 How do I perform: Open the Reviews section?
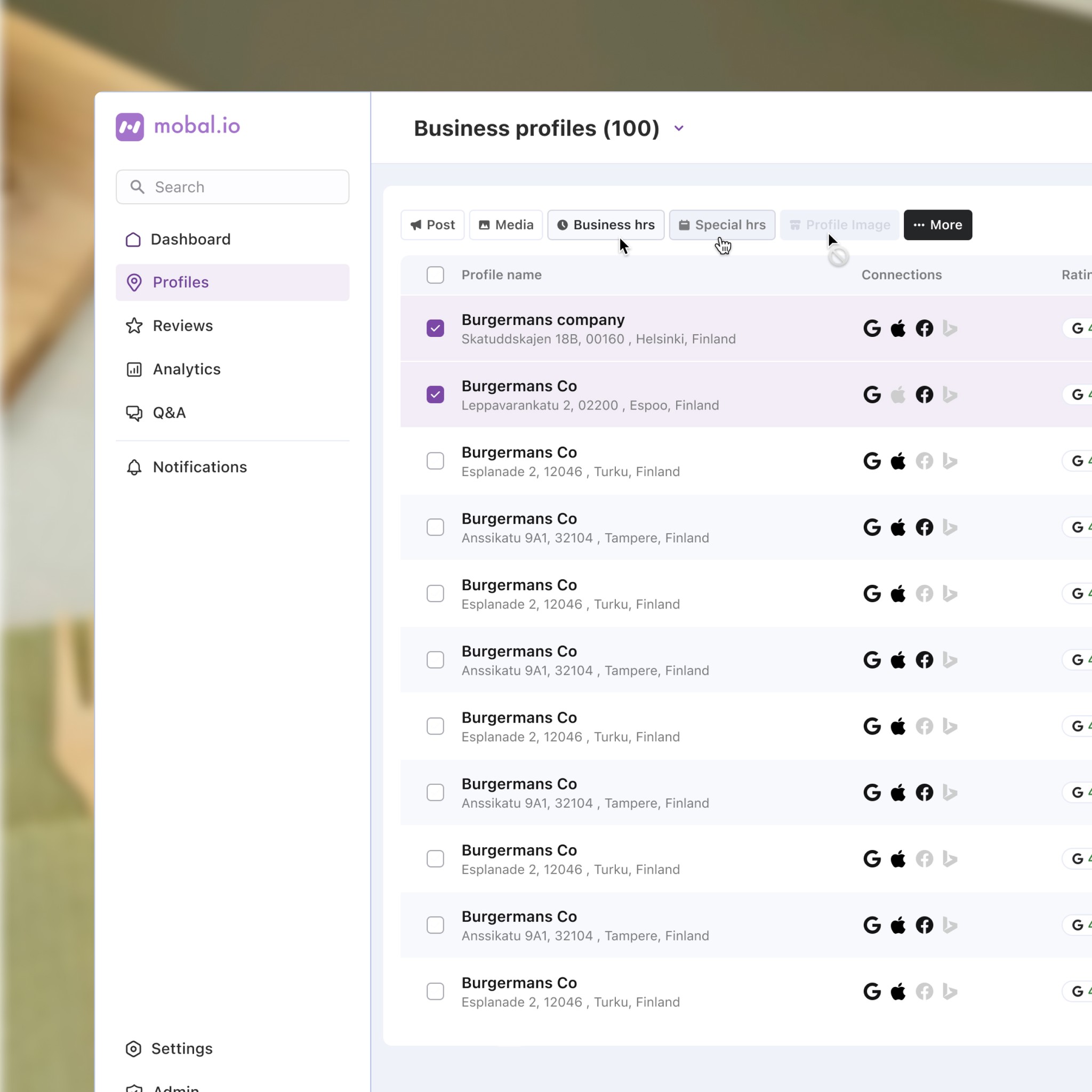coord(182,326)
